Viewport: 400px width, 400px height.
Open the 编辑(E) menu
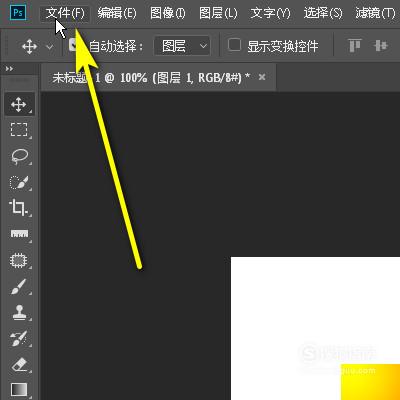pos(117,14)
